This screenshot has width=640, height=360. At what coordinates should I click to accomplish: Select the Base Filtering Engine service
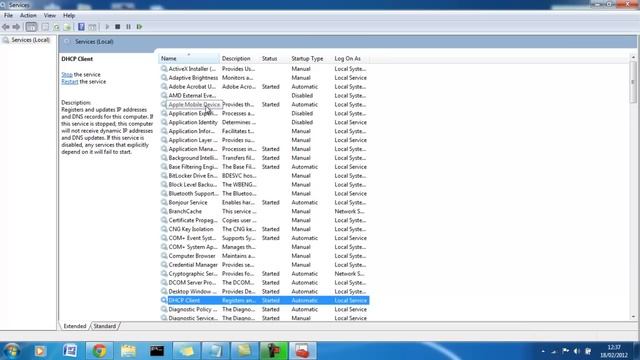pos(264,167)
